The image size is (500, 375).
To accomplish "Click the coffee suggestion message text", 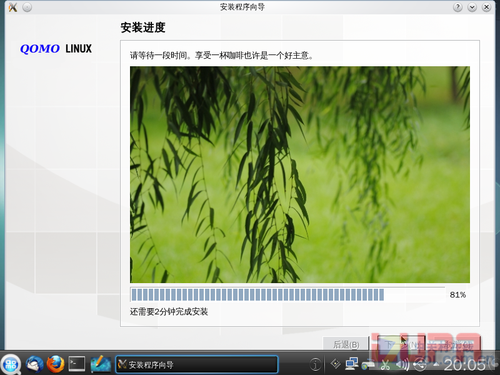I will (221, 55).
